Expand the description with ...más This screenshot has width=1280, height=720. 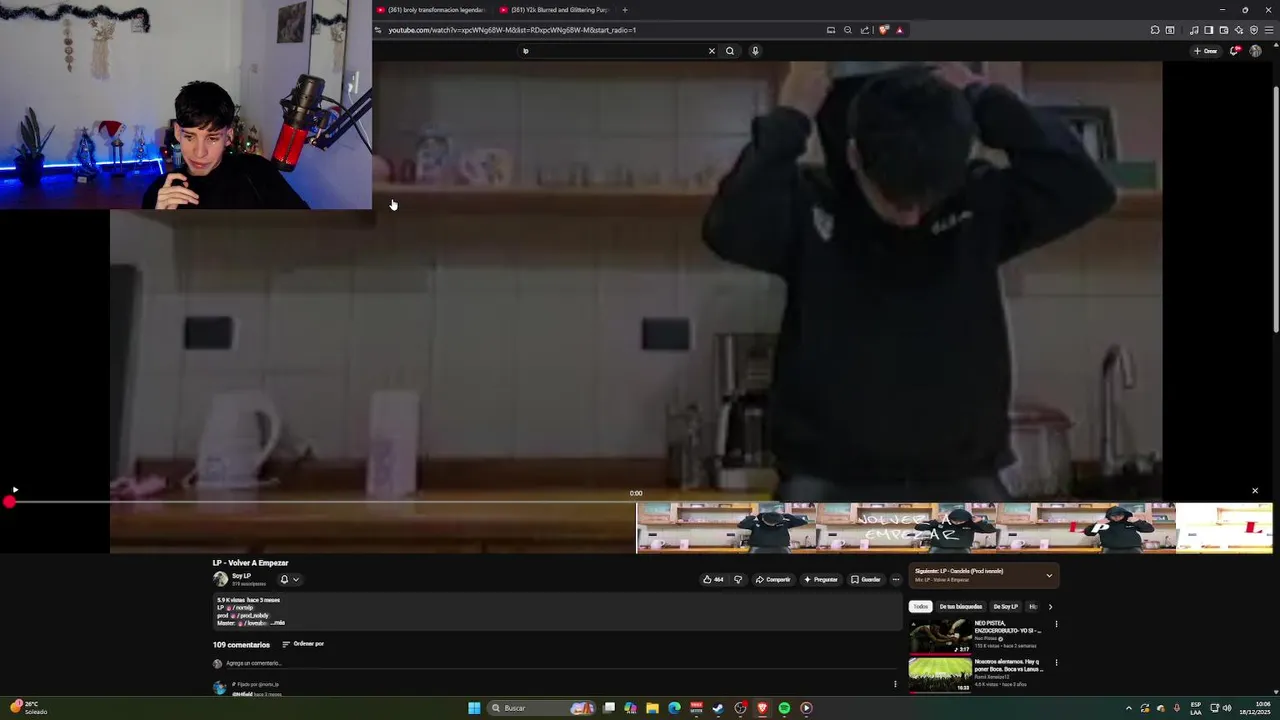click(278, 623)
